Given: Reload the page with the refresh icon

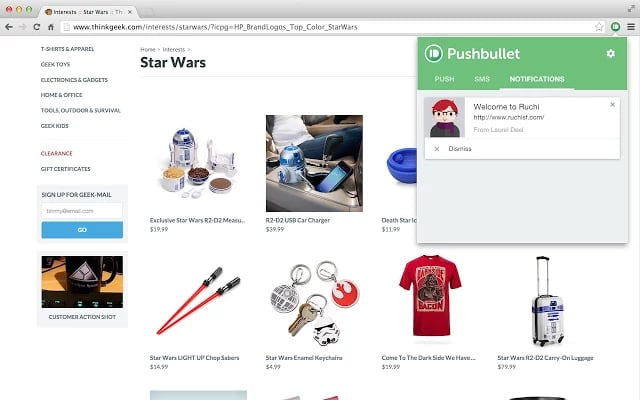Looking at the screenshot, I should [x=37, y=27].
